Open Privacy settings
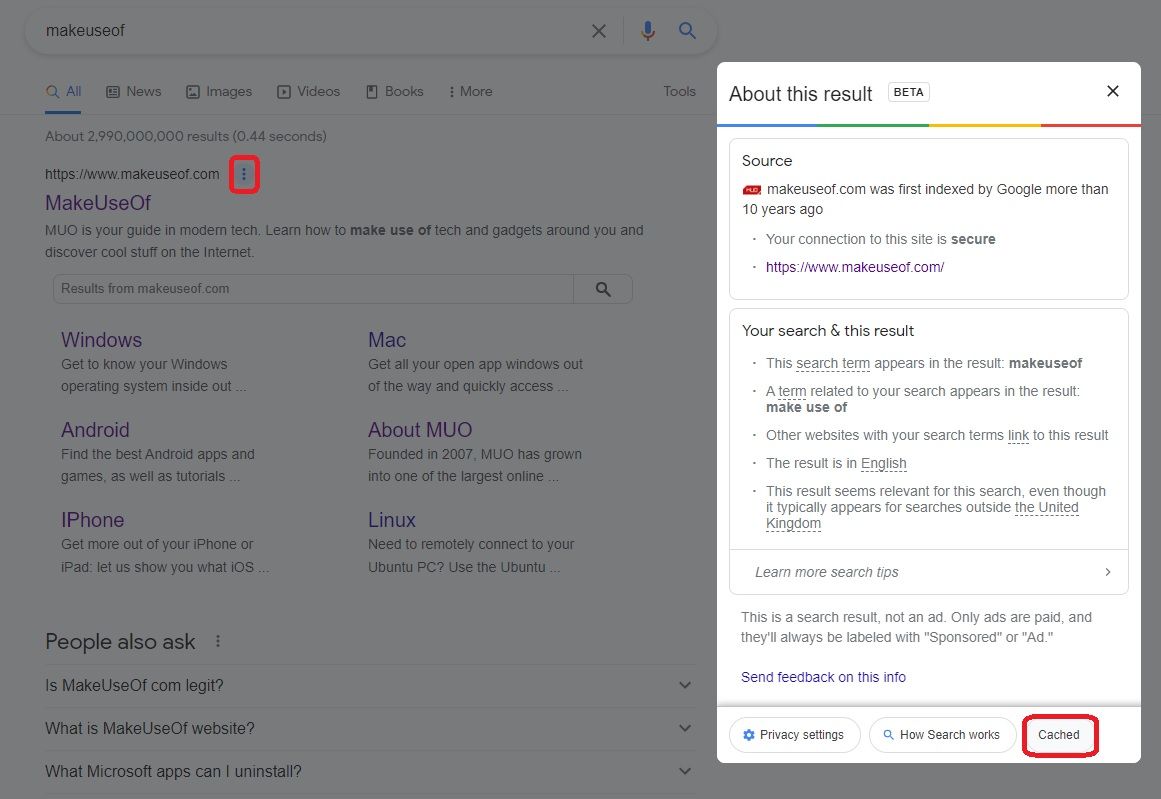The image size is (1161, 799). [794, 734]
